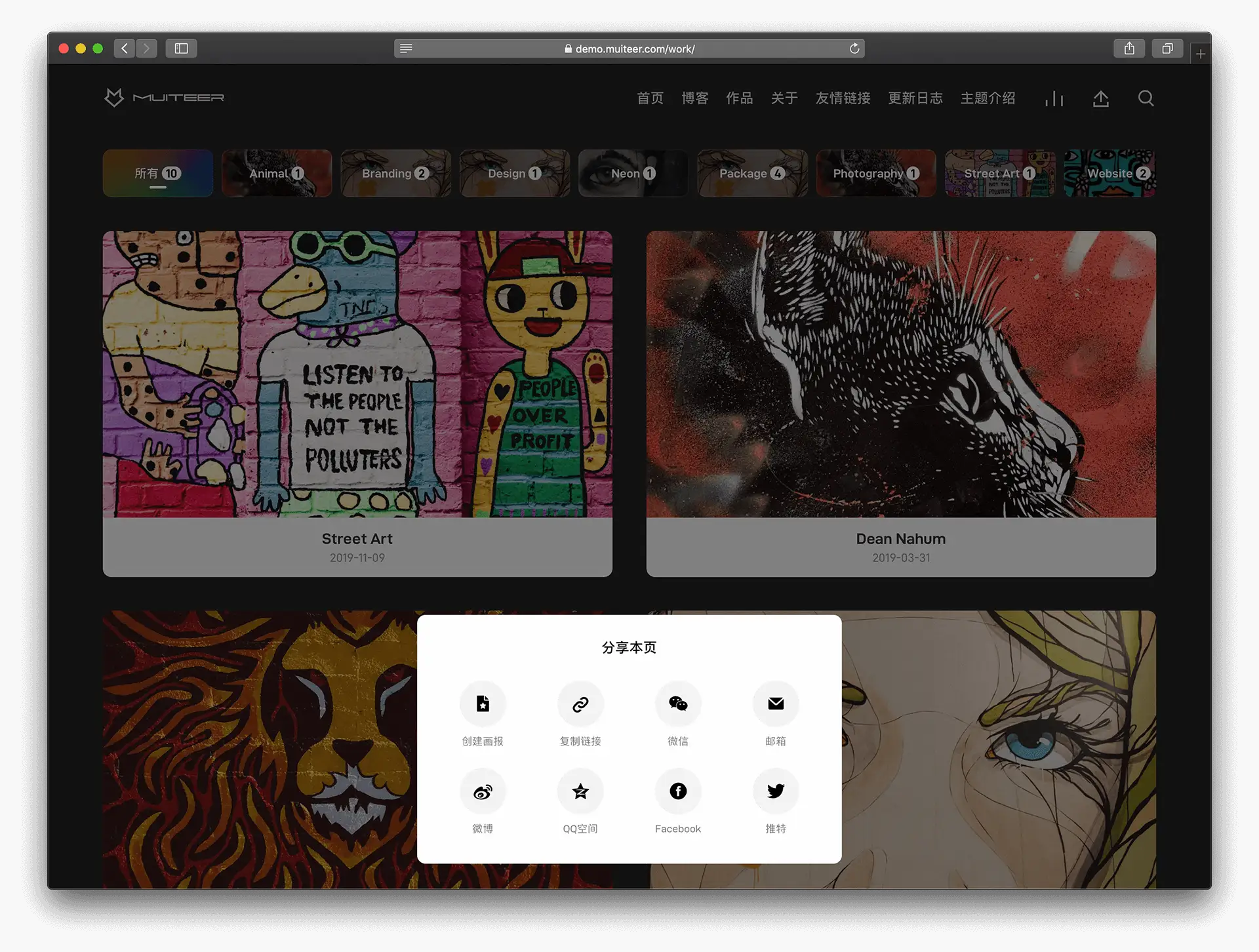Image resolution: width=1259 pixels, height=952 pixels.
Task: Open the 主题介绍 navigation item
Action: [x=988, y=98]
